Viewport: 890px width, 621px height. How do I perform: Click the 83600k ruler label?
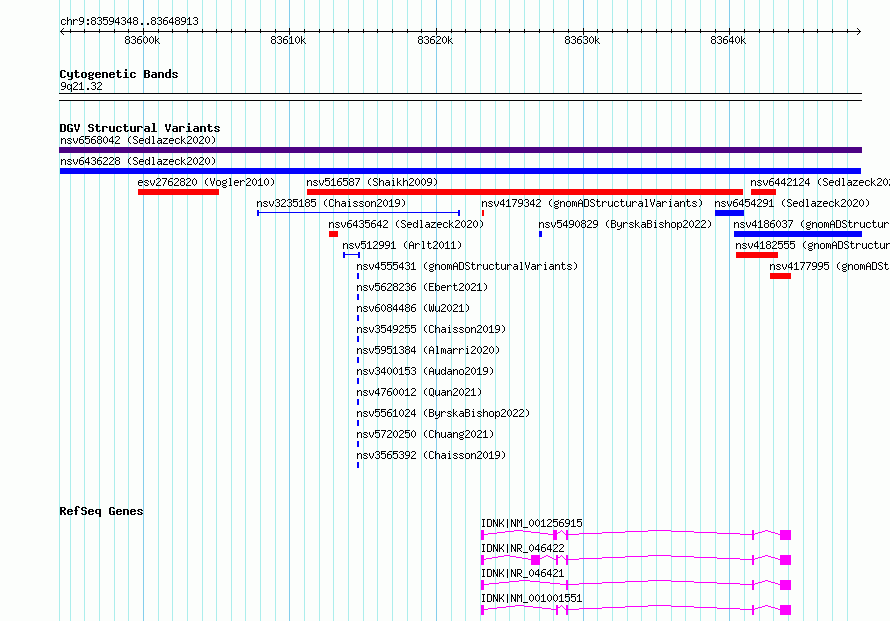[x=142, y=40]
